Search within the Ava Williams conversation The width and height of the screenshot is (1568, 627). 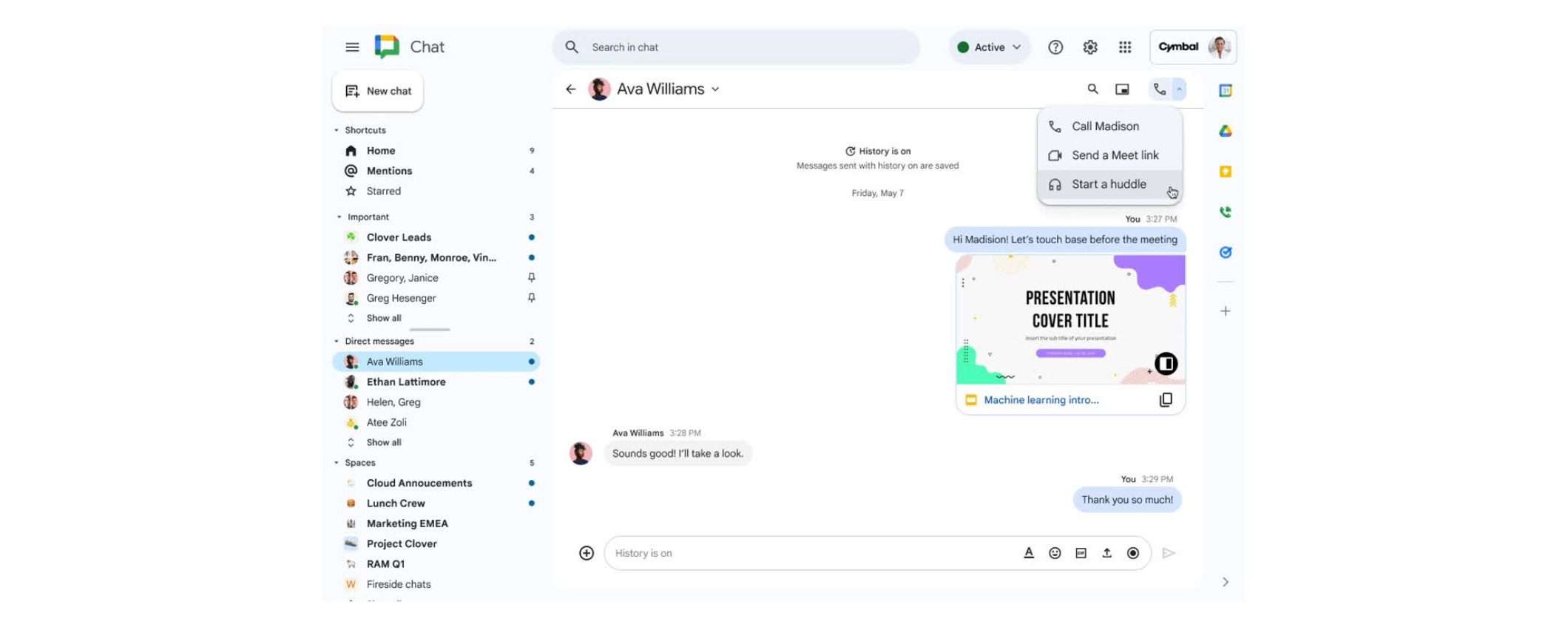[x=1092, y=89]
